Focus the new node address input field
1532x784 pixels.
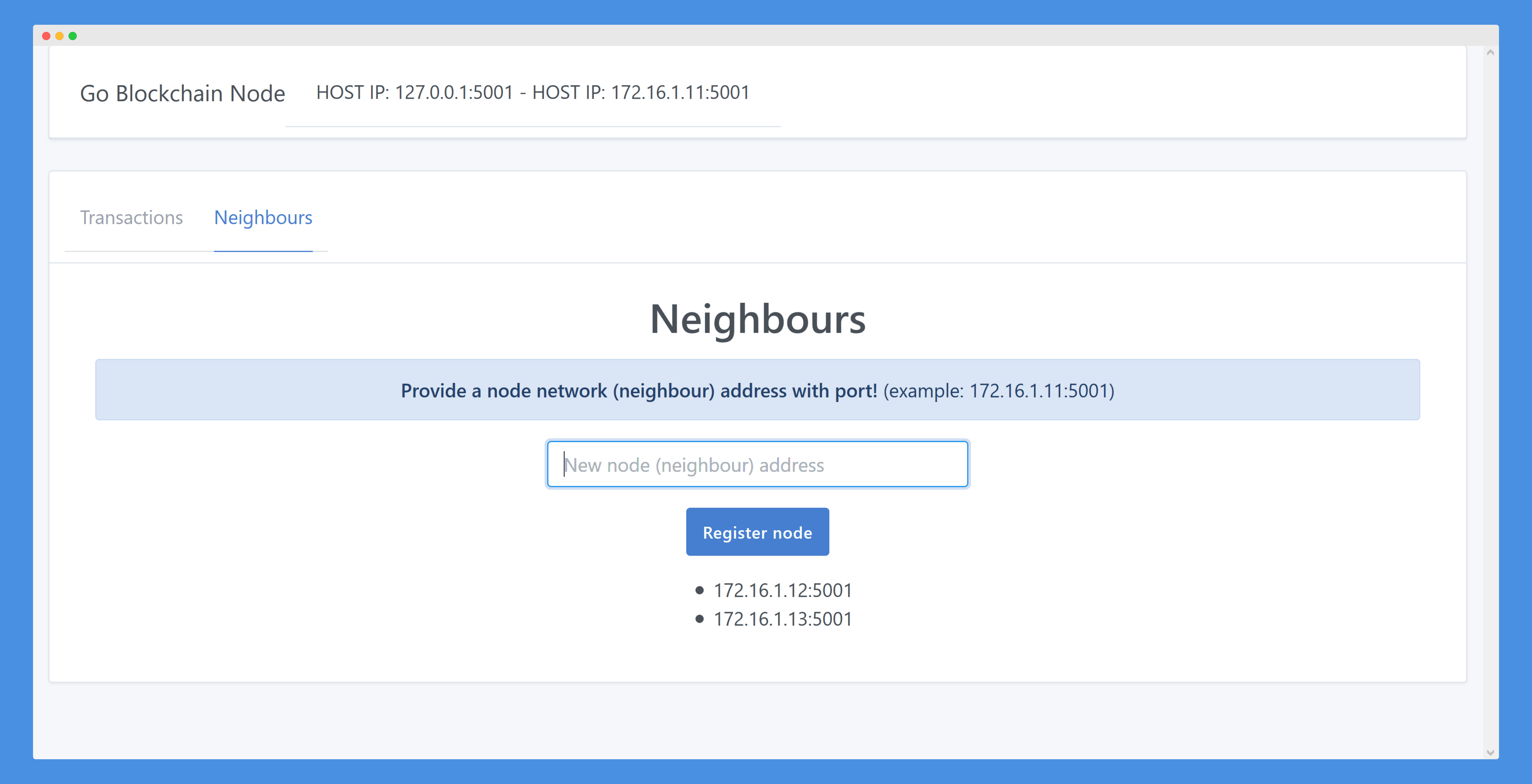click(757, 464)
